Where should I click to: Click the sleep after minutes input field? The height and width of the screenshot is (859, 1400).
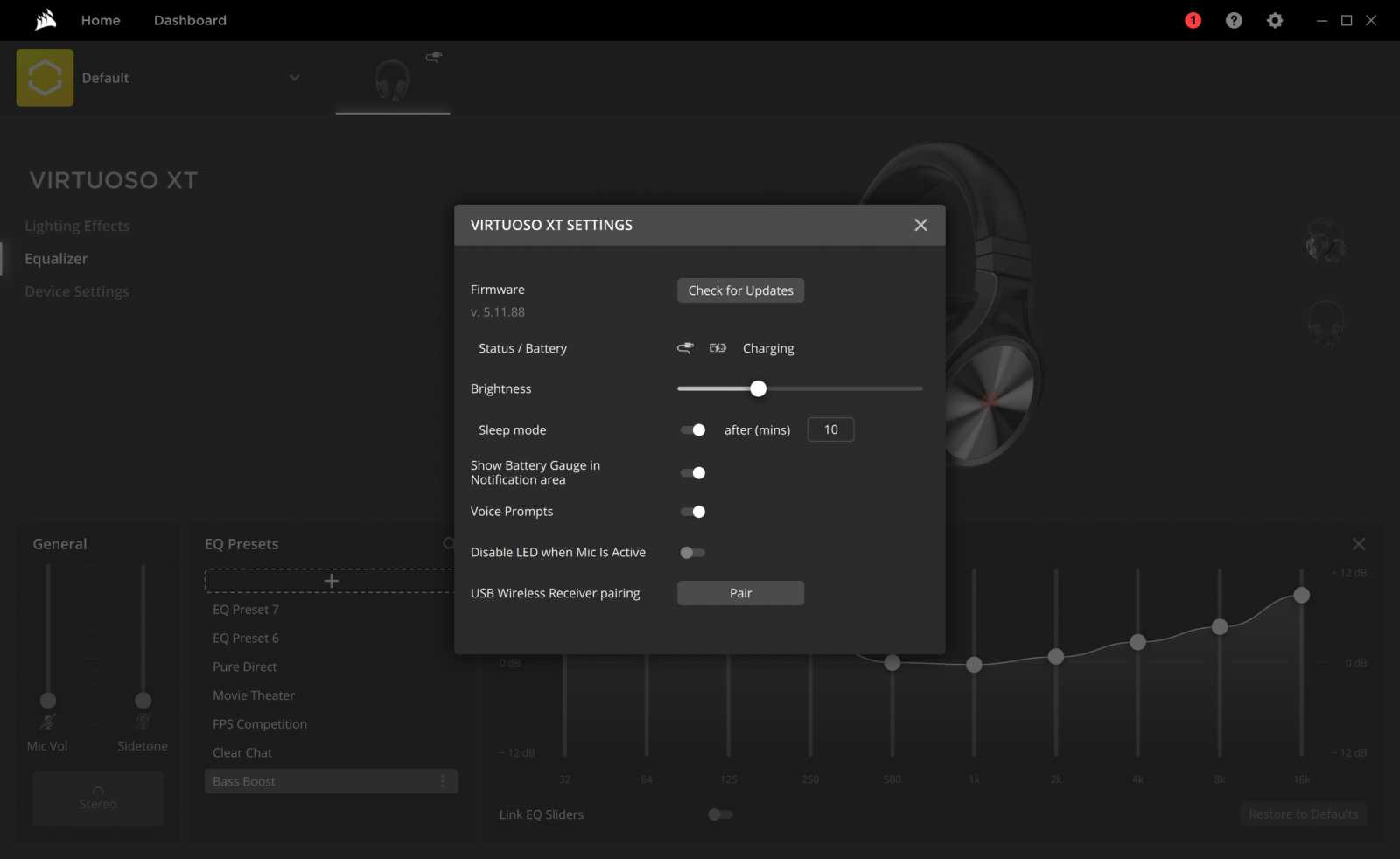(x=830, y=429)
